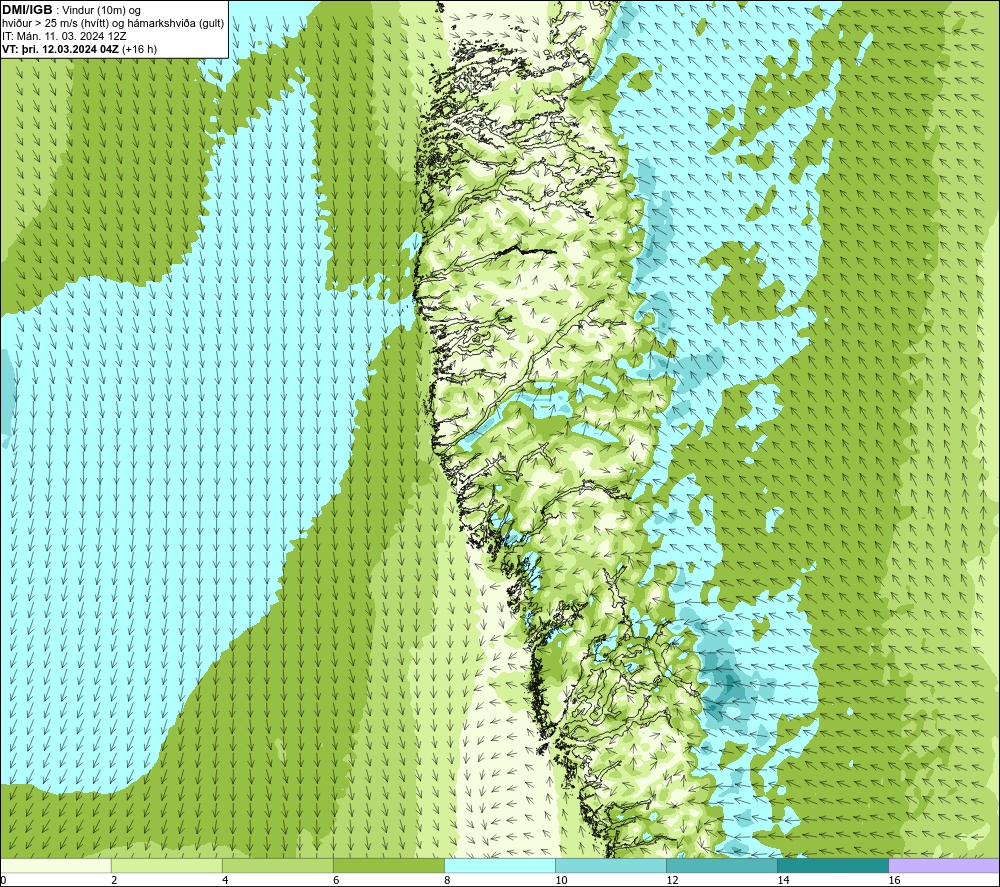Click the 'Vindur (10m) og' label
Viewport: 1000px width, 887px height.
pos(103,11)
